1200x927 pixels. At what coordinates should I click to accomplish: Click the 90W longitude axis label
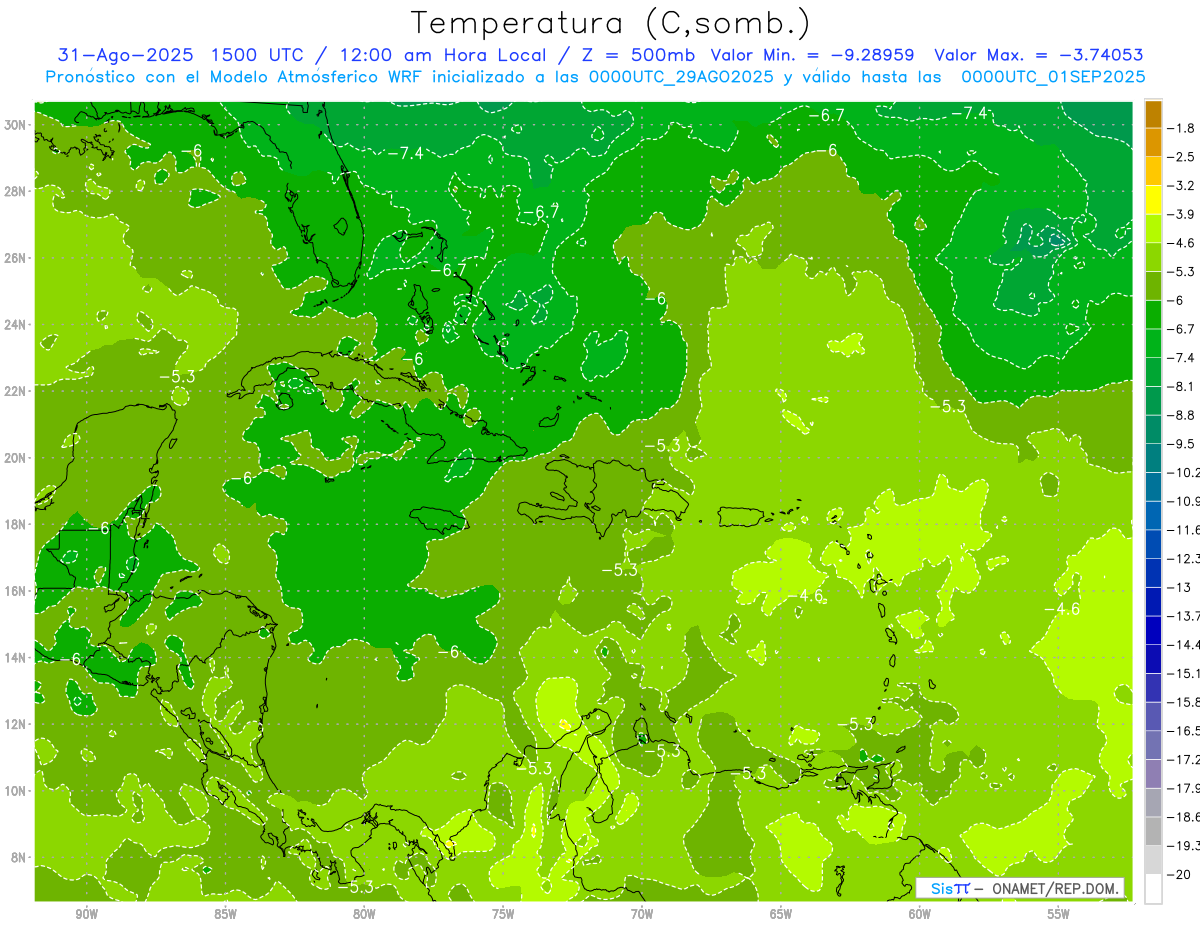(x=86, y=915)
